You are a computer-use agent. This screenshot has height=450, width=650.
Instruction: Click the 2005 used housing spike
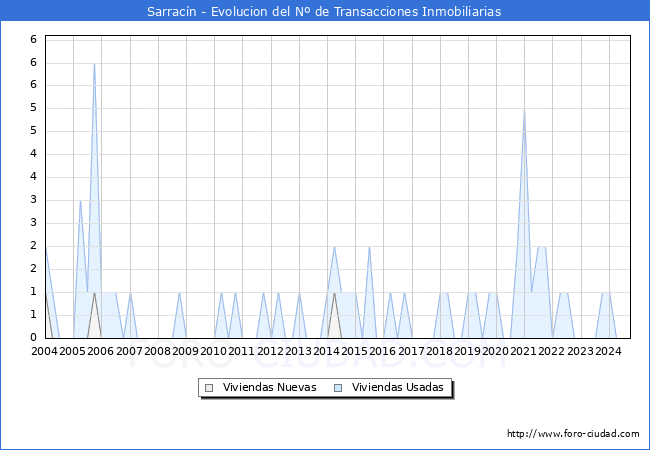click(x=80, y=201)
